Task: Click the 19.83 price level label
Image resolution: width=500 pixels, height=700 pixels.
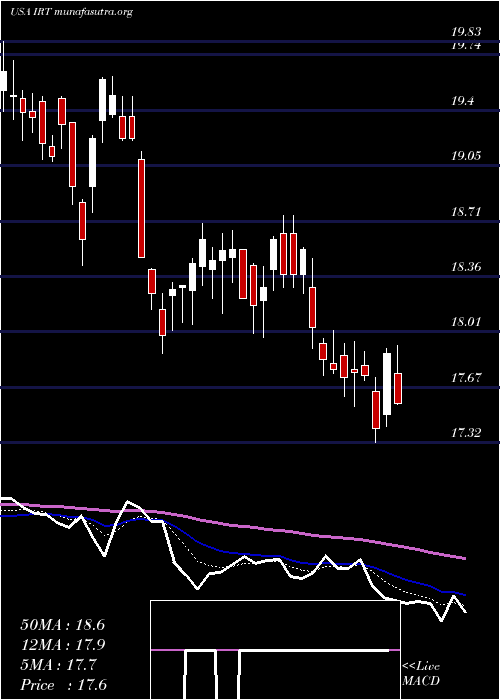Action: [466, 32]
